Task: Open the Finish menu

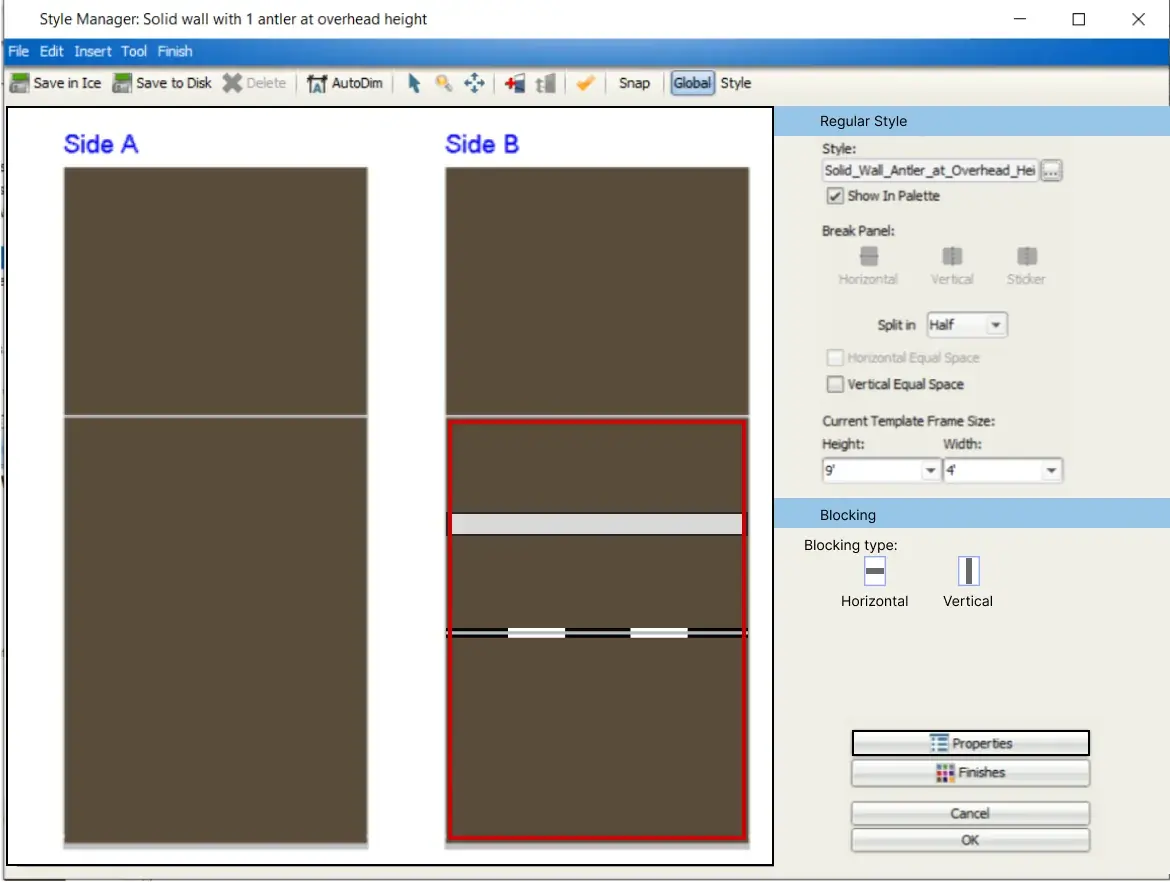Action: click(175, 51)
